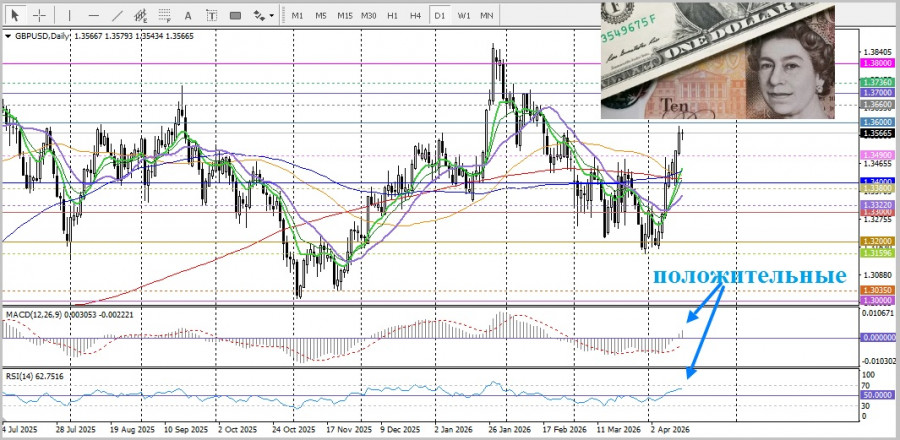Viewport: 900px width, 440px height.
Task: Open the arrows/shapes dropdown menu
Action: 263,15
